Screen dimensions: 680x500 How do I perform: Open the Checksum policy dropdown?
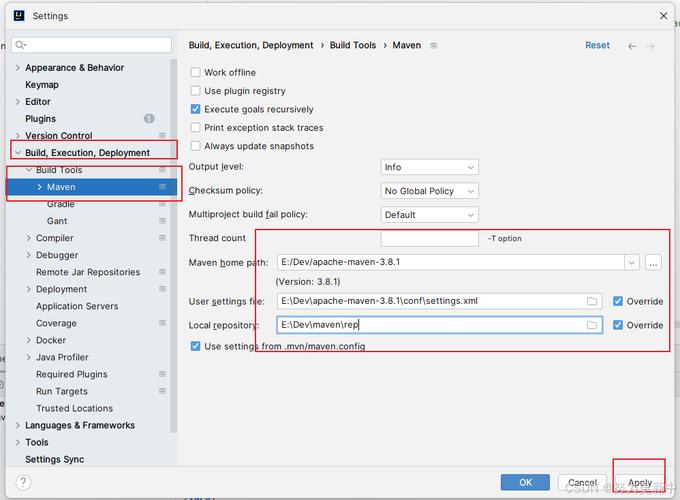coord(429,191)
